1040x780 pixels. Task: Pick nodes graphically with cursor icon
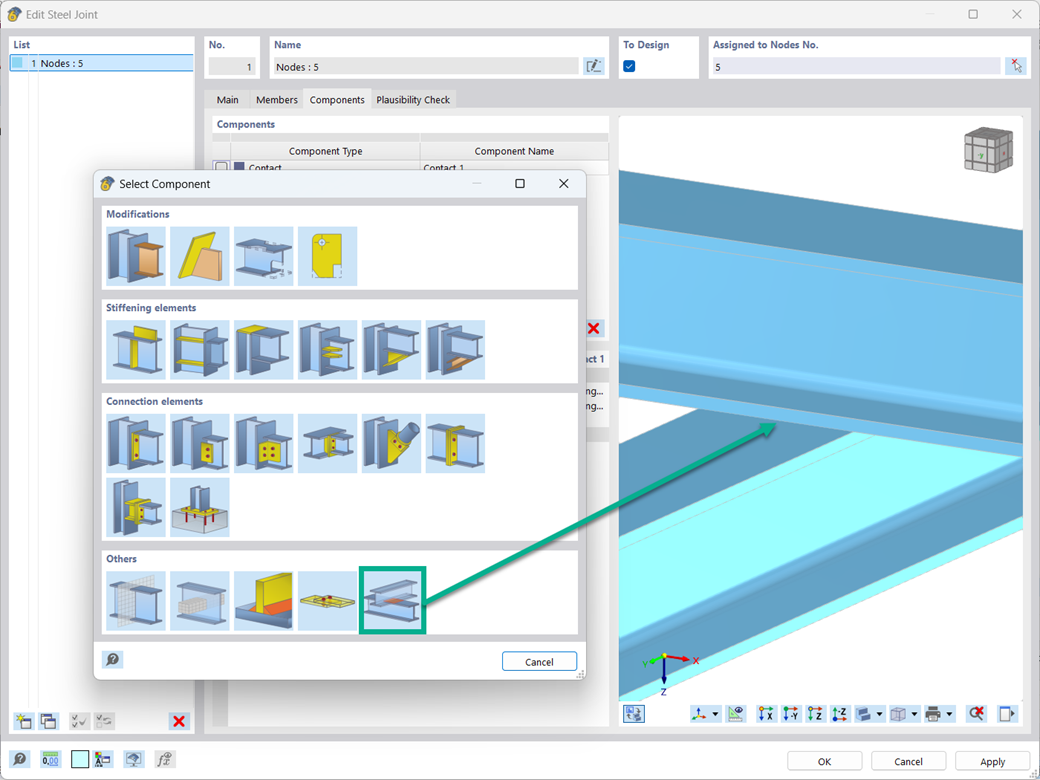coord(1015,66)
